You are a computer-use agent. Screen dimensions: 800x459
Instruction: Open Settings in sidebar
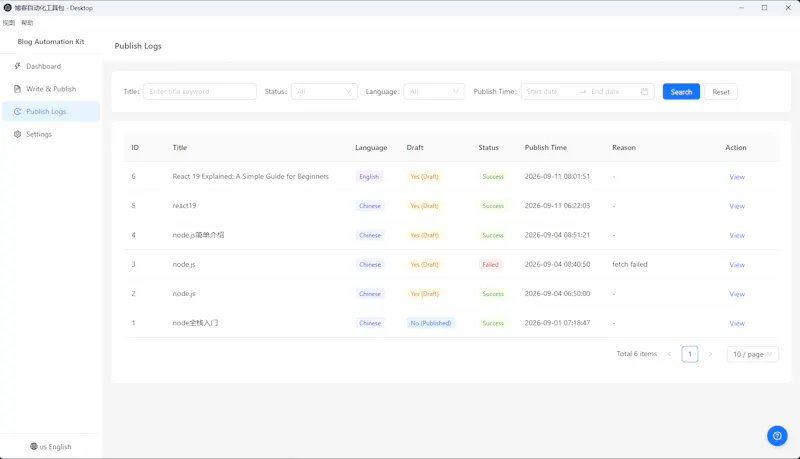[x=51, y=134]
